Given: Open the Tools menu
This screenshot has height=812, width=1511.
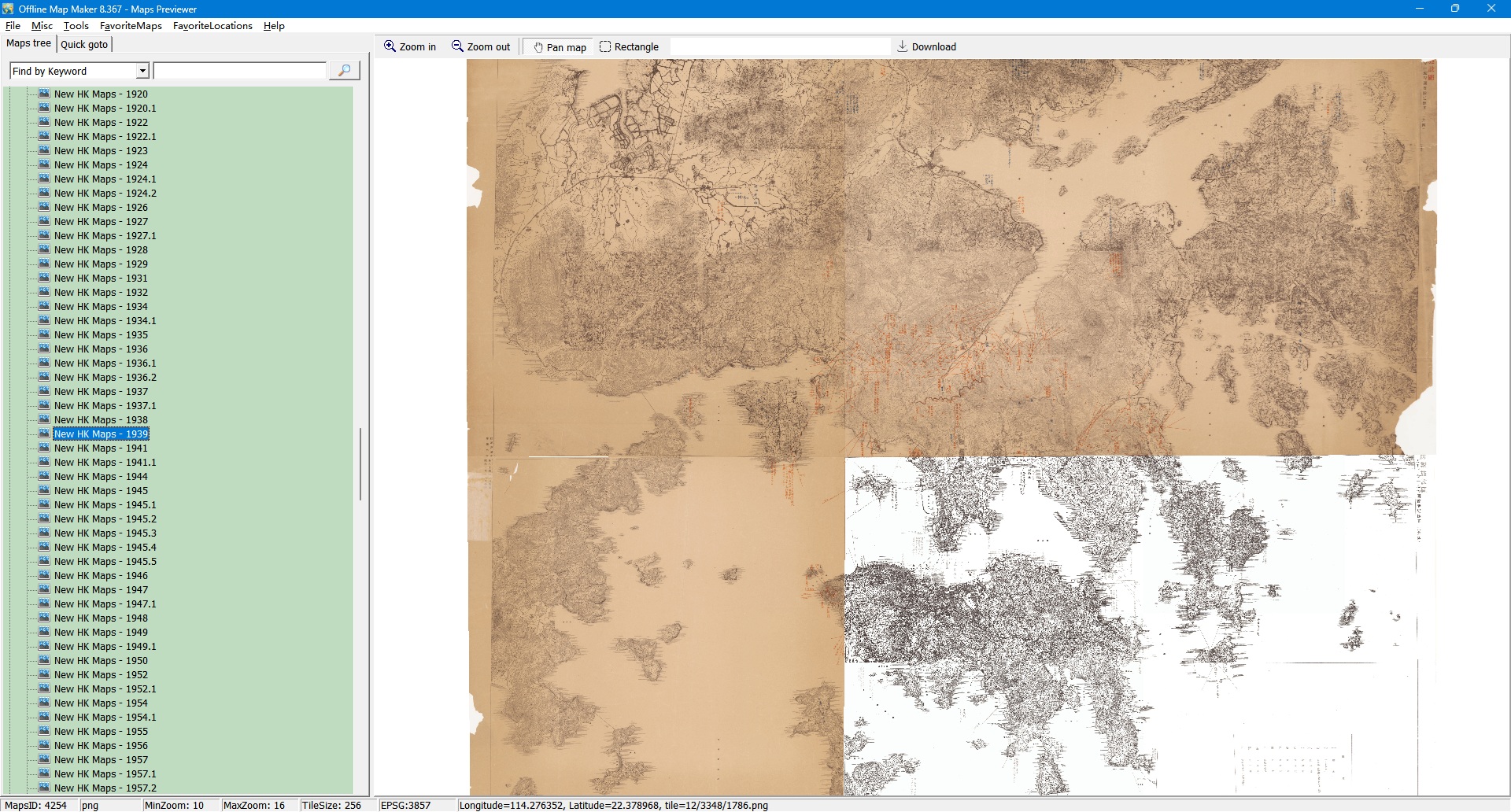Looking at the screenshot, I should click(x=76, y=26).
